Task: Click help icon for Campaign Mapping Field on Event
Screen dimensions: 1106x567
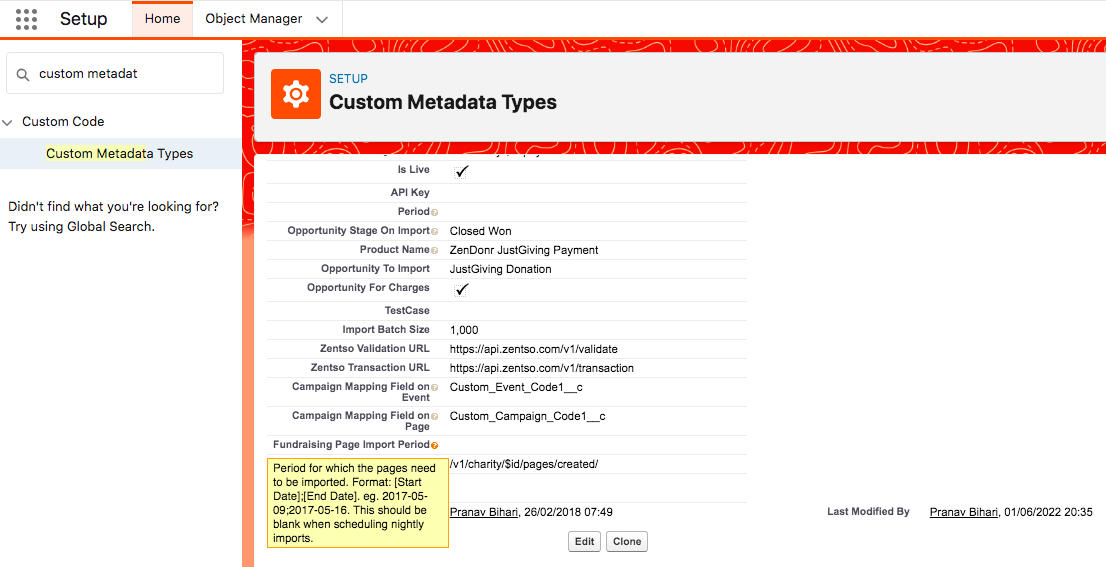Action: pyautogui.click(x=434, y=388)
